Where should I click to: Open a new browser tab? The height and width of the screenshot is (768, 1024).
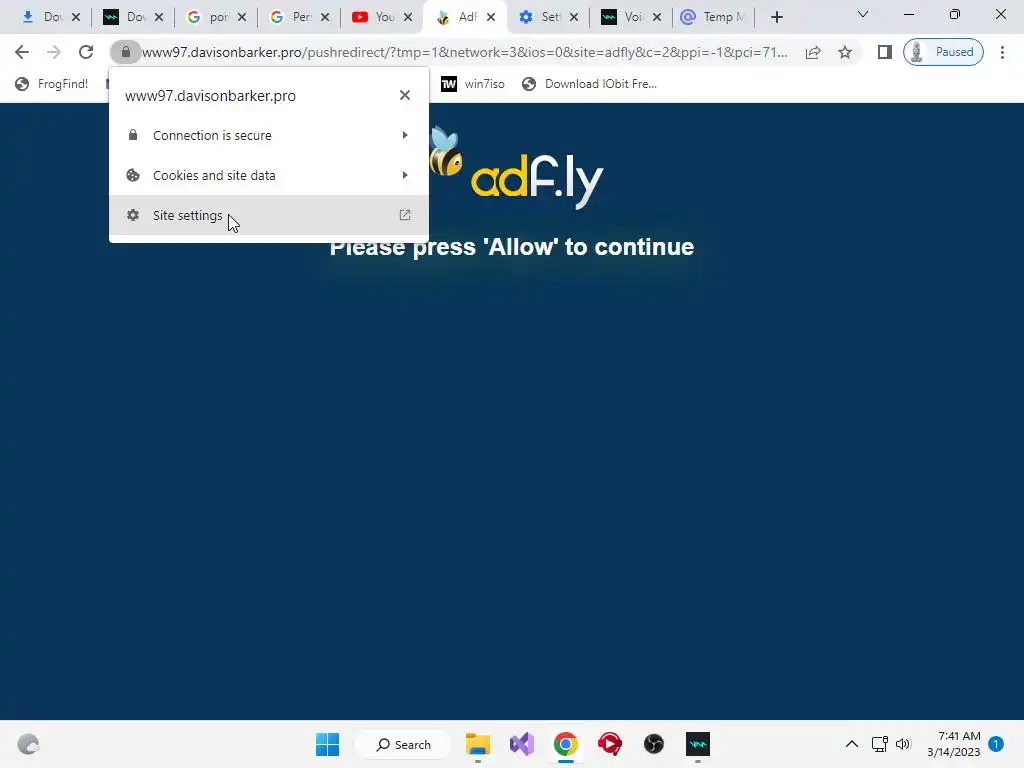coord(776,17)
